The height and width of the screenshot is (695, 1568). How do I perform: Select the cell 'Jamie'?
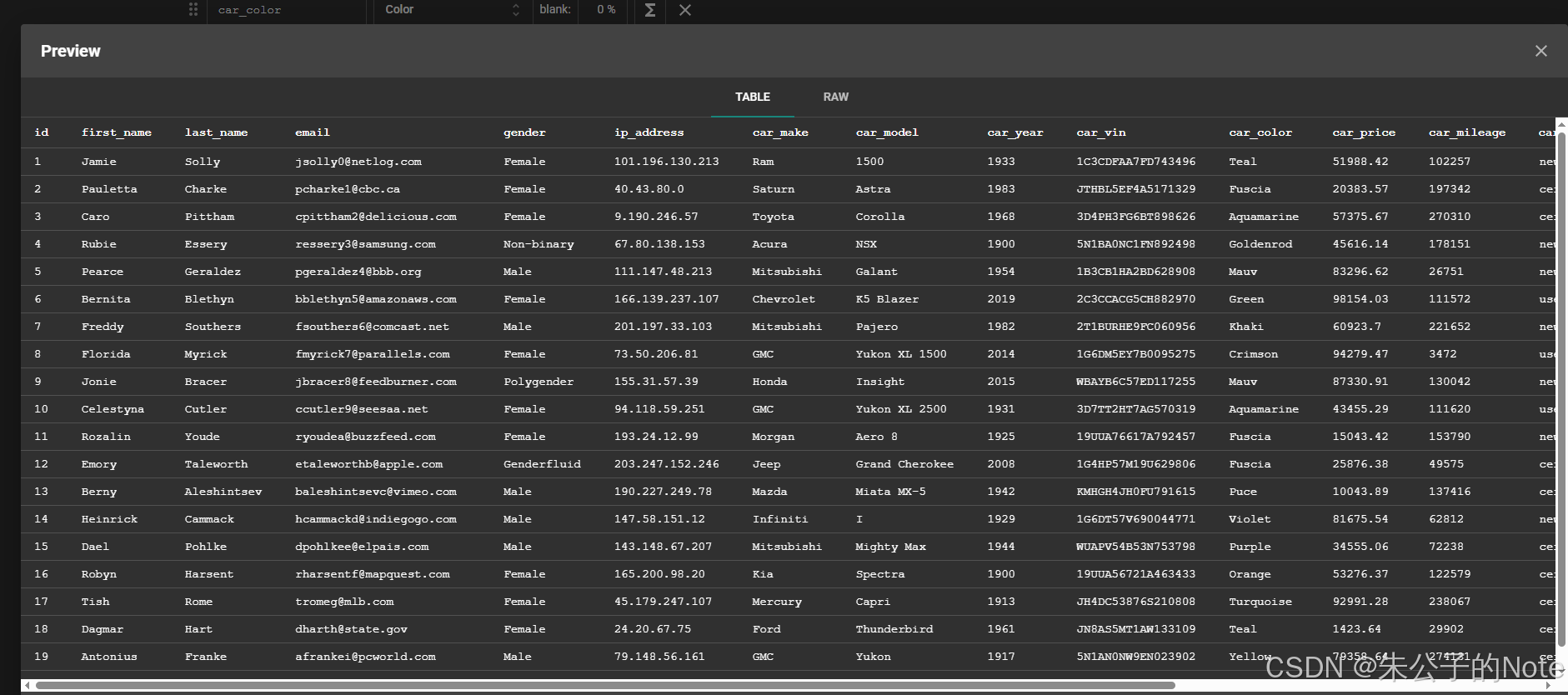click(99, 162)
